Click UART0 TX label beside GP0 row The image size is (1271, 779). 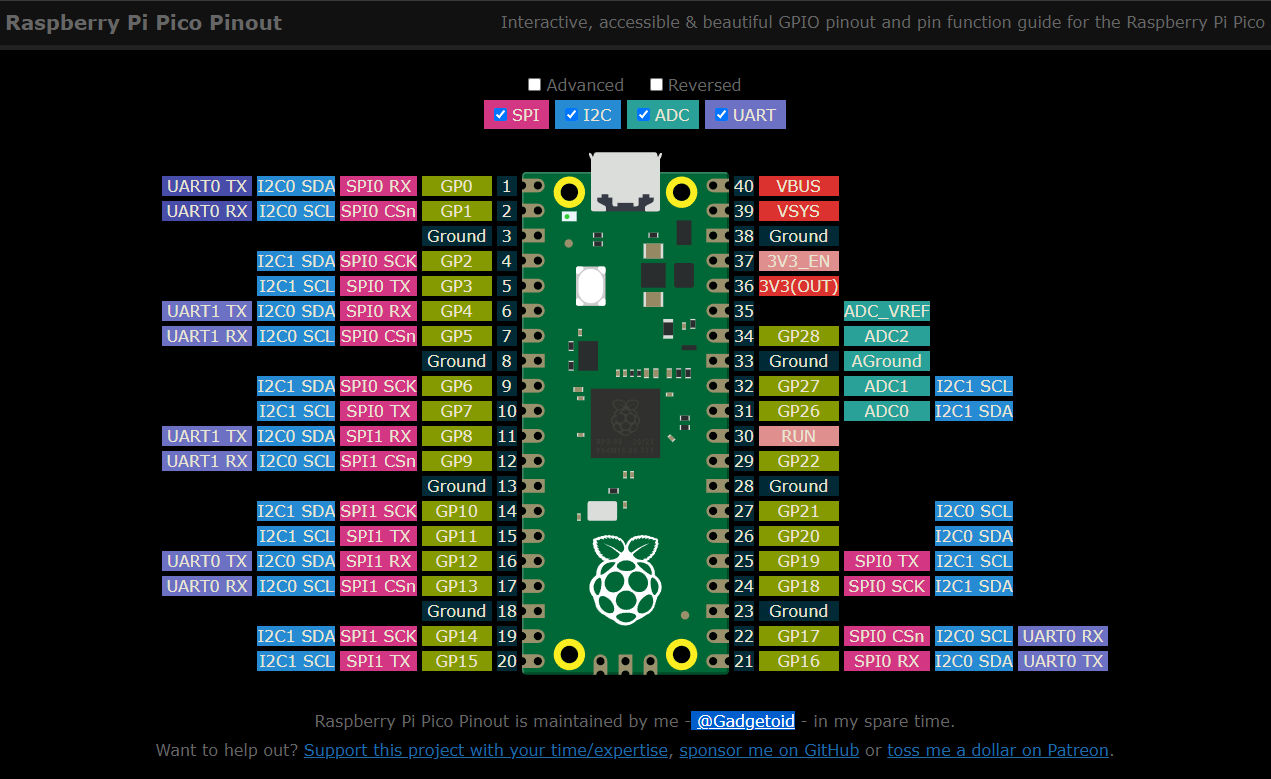click(207, 186)
